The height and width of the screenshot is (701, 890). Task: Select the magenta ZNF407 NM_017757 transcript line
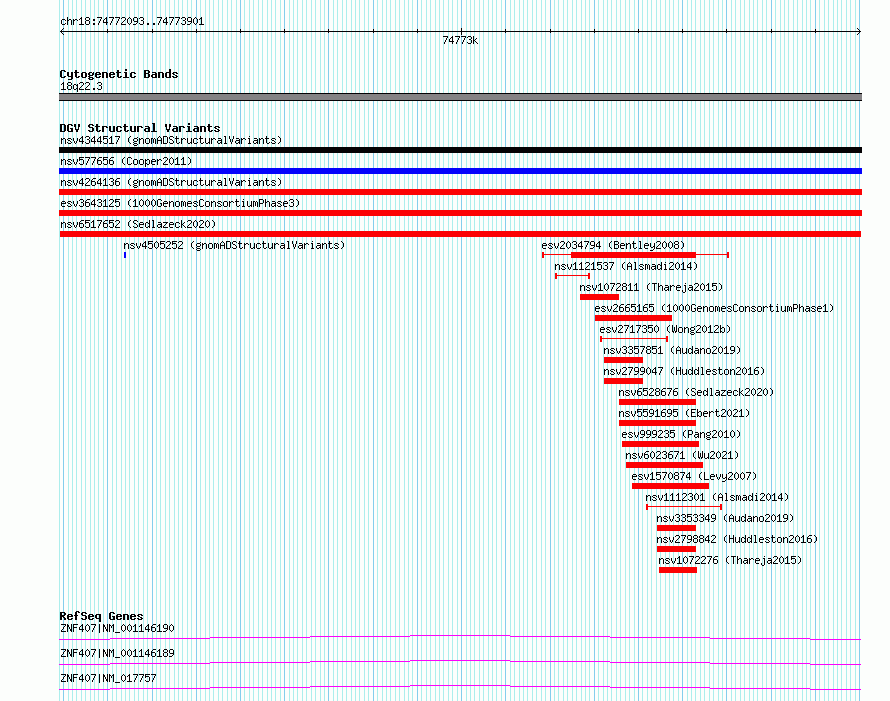(x=460, y=687)
